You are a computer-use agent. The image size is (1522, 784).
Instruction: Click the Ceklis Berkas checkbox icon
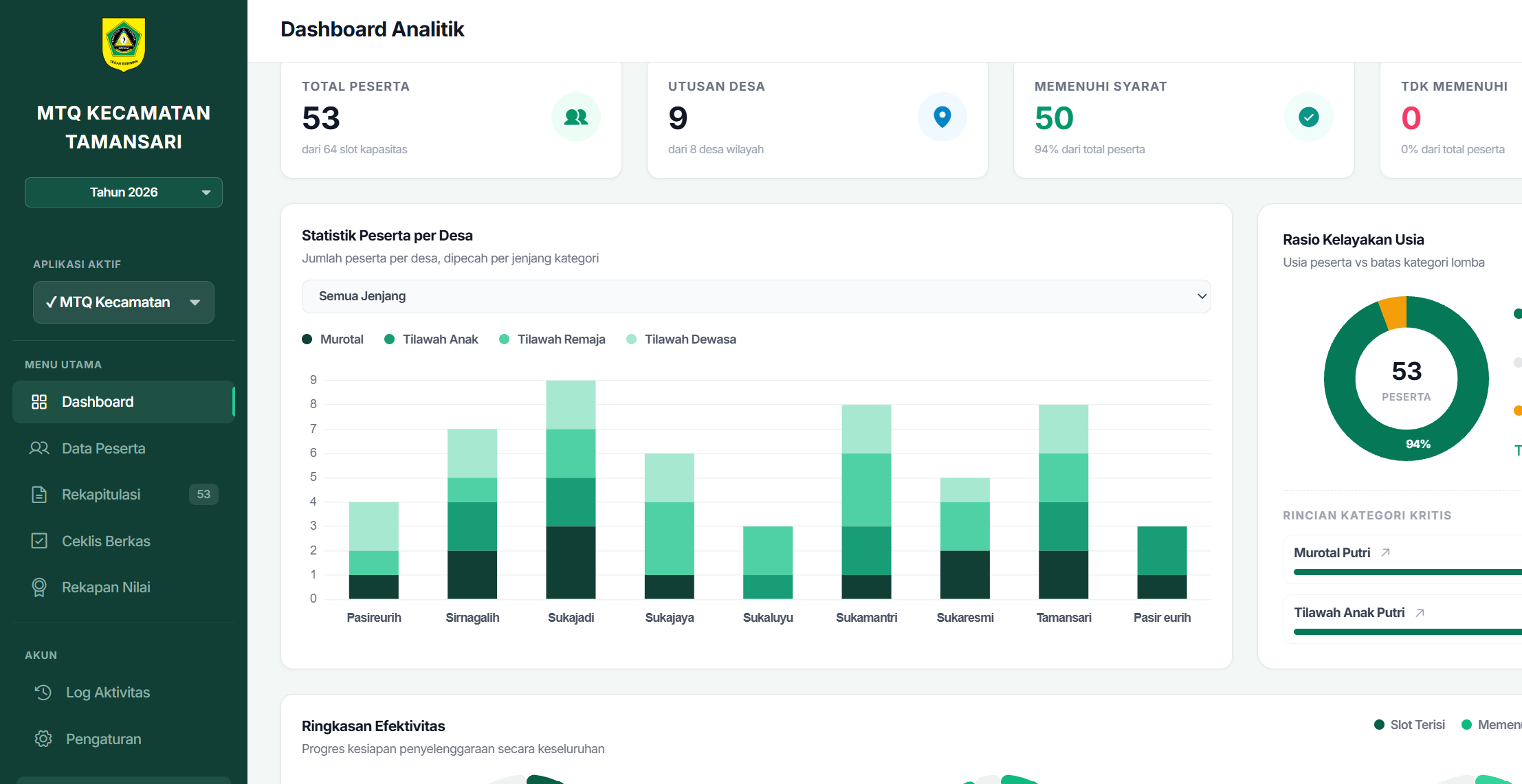pyautogui.click(x=39, y=541)
